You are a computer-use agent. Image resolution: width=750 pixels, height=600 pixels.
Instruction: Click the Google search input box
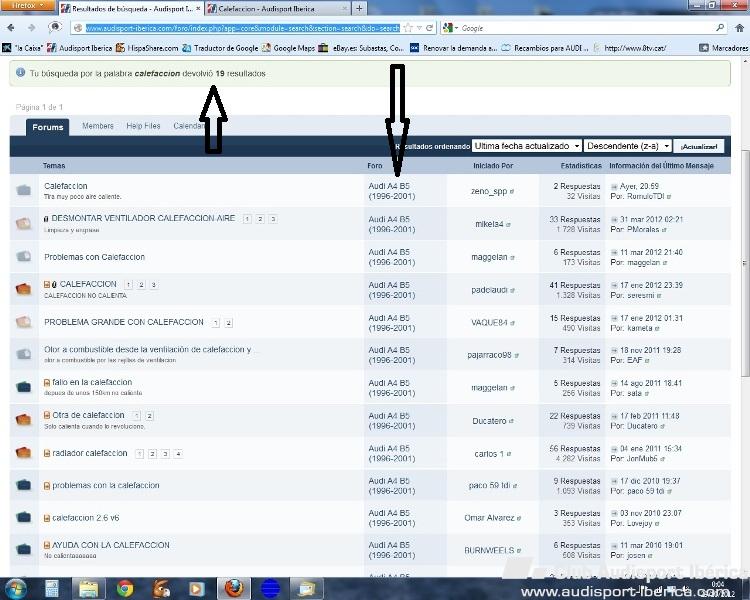pyautogui.click(x=587, y=28)
